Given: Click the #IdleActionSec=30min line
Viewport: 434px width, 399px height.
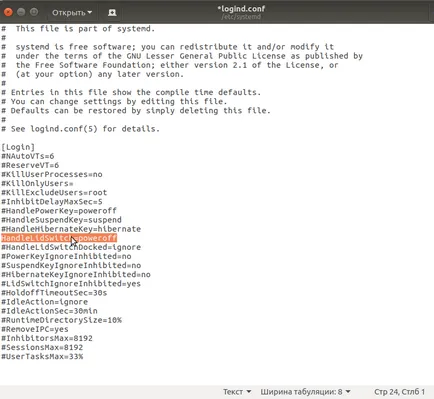Looking at the screenshot, I should (49, 311).
